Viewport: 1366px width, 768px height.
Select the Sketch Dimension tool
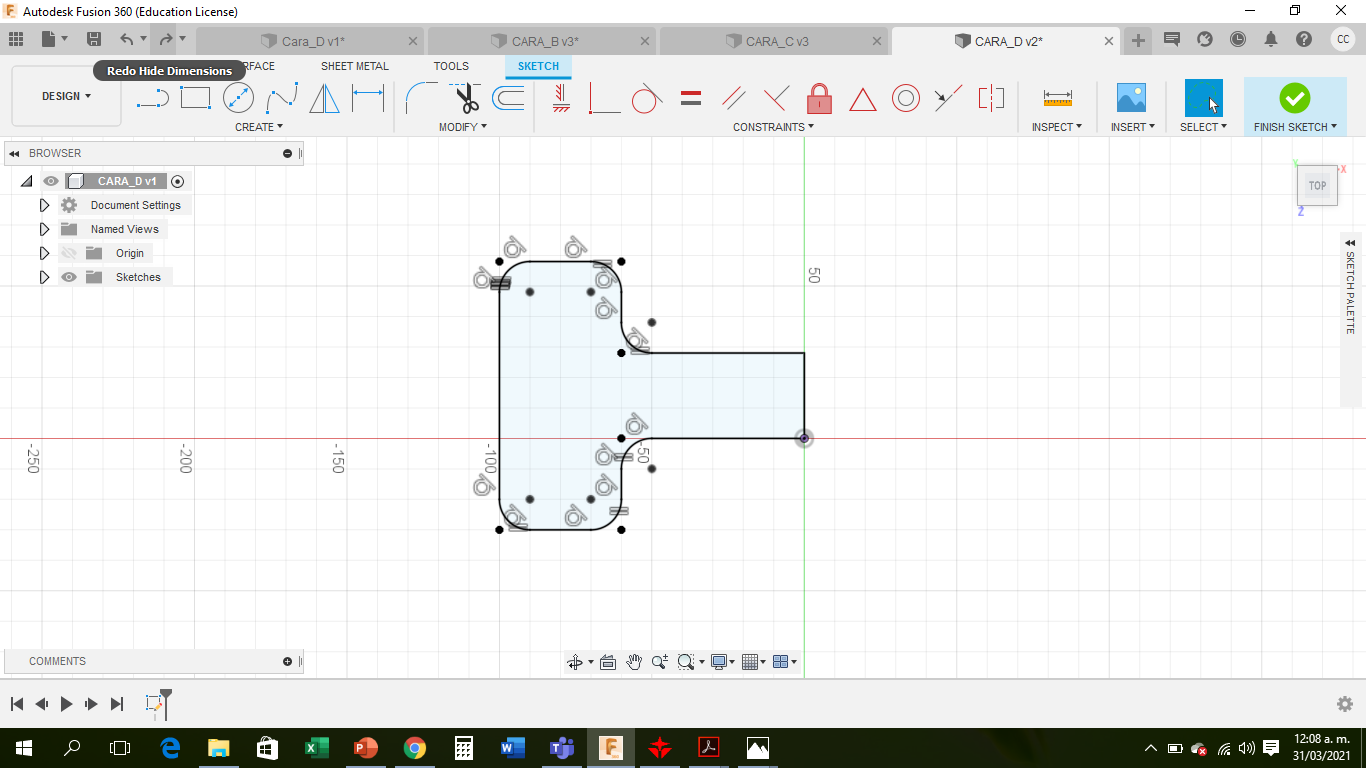tap(368, 98)
